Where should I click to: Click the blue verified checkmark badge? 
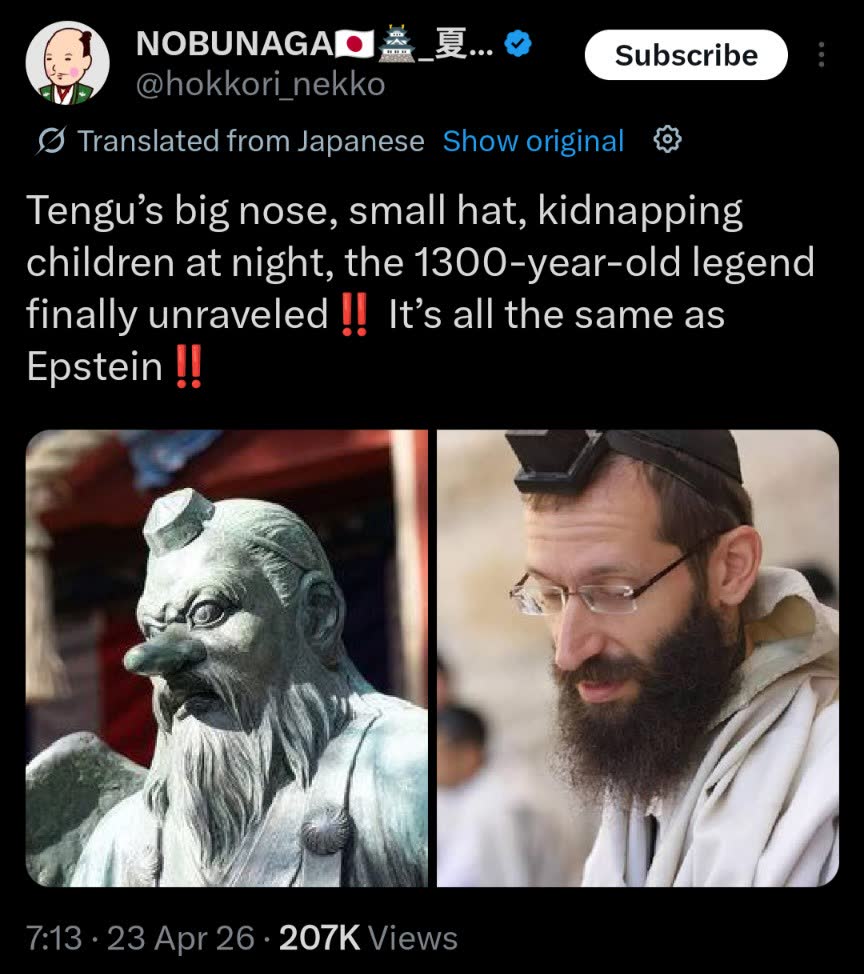point(517,44)
